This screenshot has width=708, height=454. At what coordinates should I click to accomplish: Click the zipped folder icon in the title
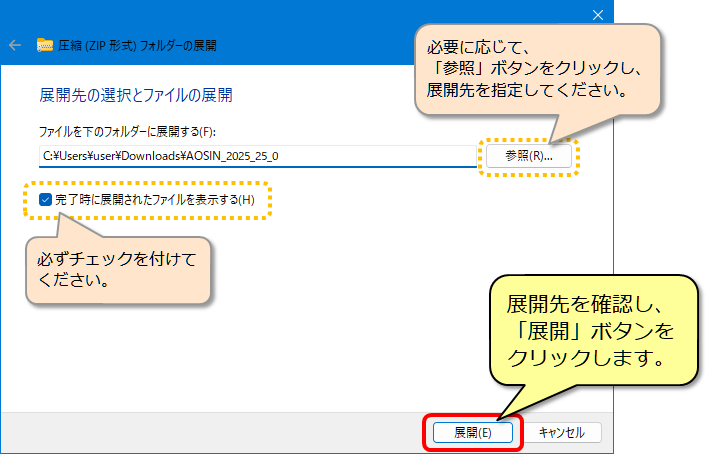pyautogui.click(x=45, y=45)
